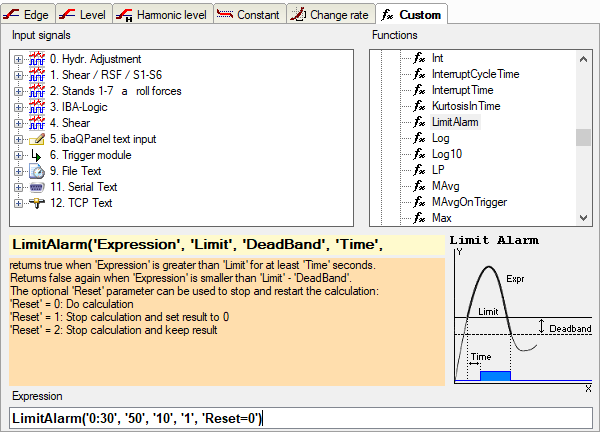
Task: Click the Hydr. Adjustment signal icon
Action: (x=37, y=59)
